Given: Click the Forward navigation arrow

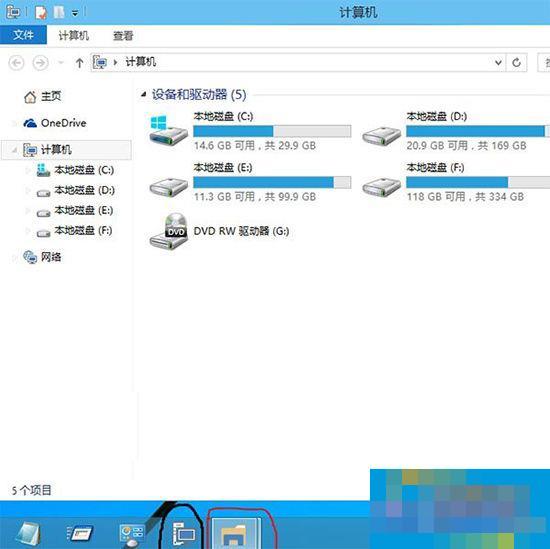Looking at the screenshot, I should point(40,63).
